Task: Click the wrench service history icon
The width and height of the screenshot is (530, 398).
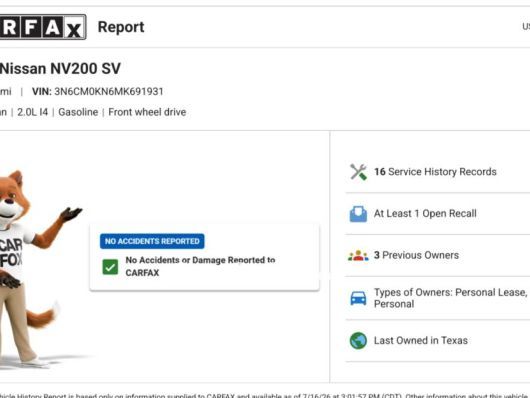Action: coord(358,172)
